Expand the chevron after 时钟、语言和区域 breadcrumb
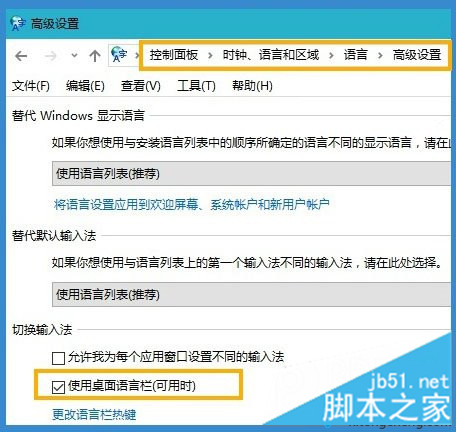Image resolution: width=456 pixels, height=432 pixels. (x=331, y=55)
